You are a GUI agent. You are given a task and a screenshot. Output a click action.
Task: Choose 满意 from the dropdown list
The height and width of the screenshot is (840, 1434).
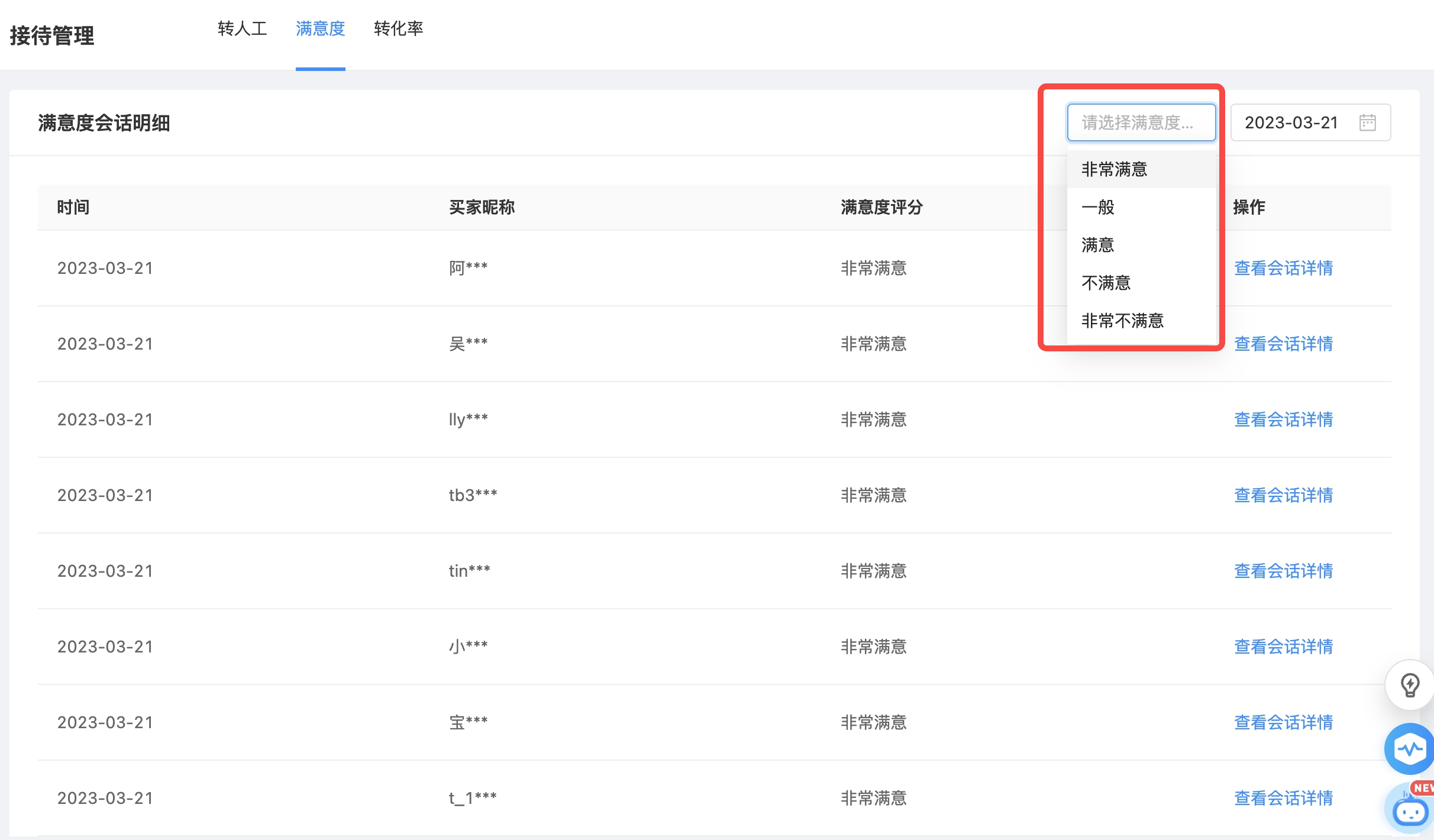point(1141,245)
